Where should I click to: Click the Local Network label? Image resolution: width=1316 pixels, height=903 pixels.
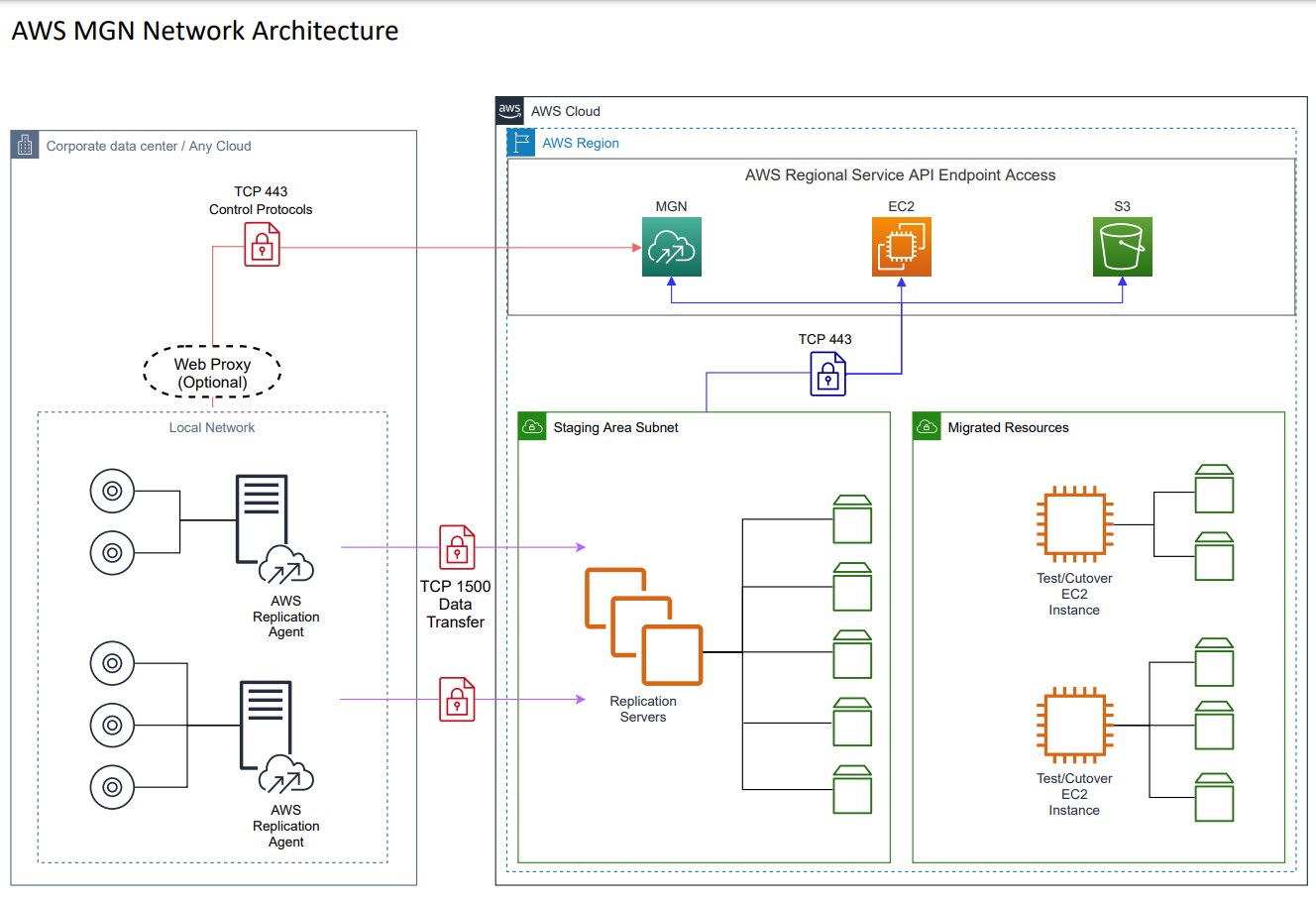click(x=212, y=427)
